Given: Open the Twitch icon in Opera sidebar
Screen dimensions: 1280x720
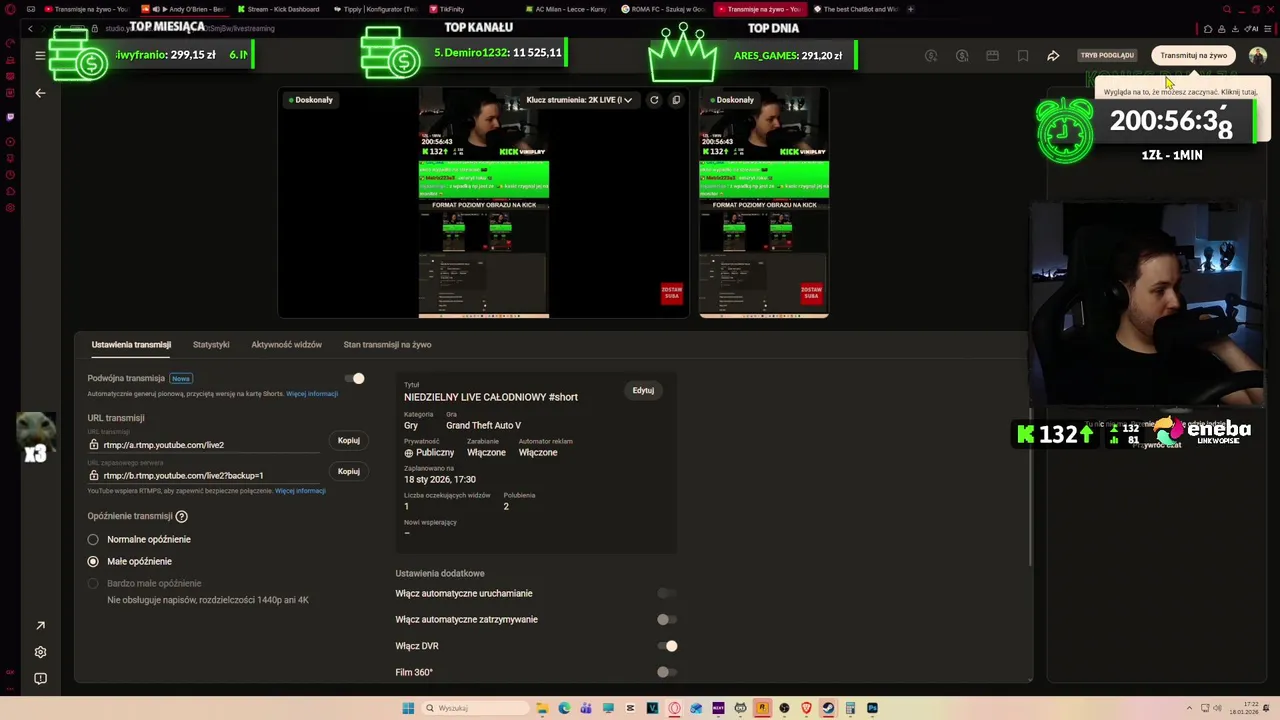Looking at the screenshot, I should click(x=10, y=116).
